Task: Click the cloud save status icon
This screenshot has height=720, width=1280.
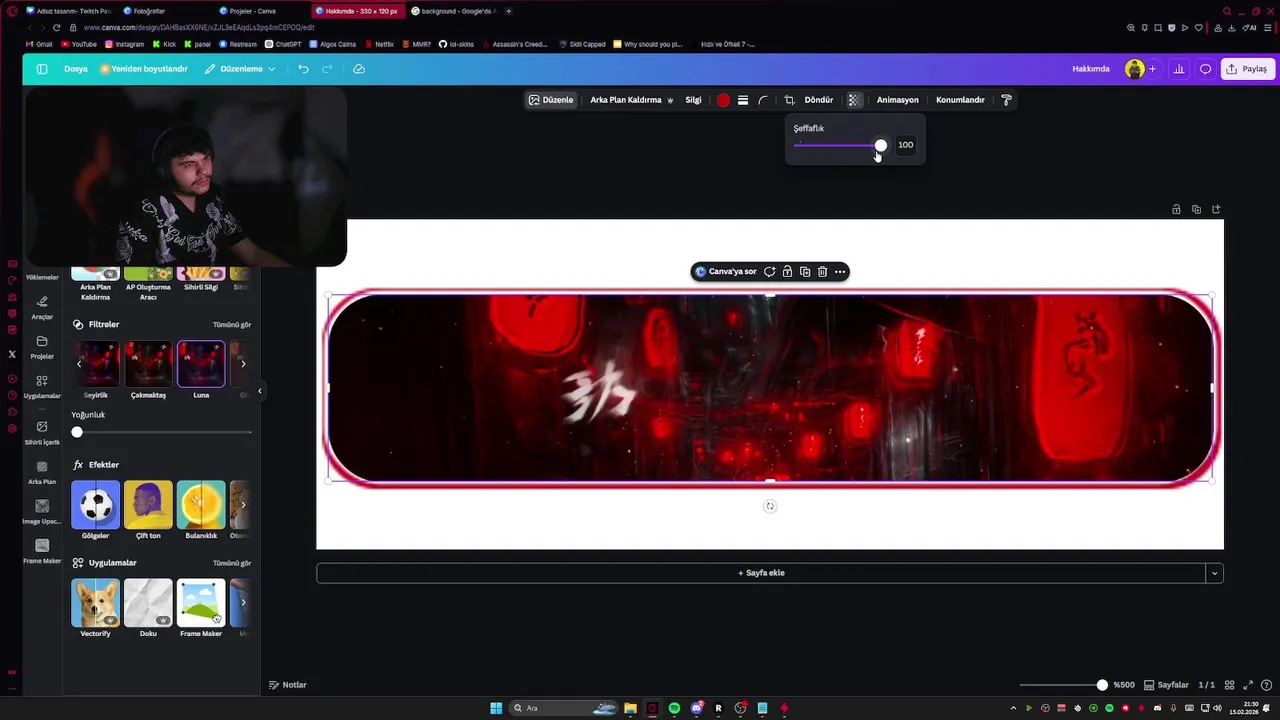Action: point(359,69)
